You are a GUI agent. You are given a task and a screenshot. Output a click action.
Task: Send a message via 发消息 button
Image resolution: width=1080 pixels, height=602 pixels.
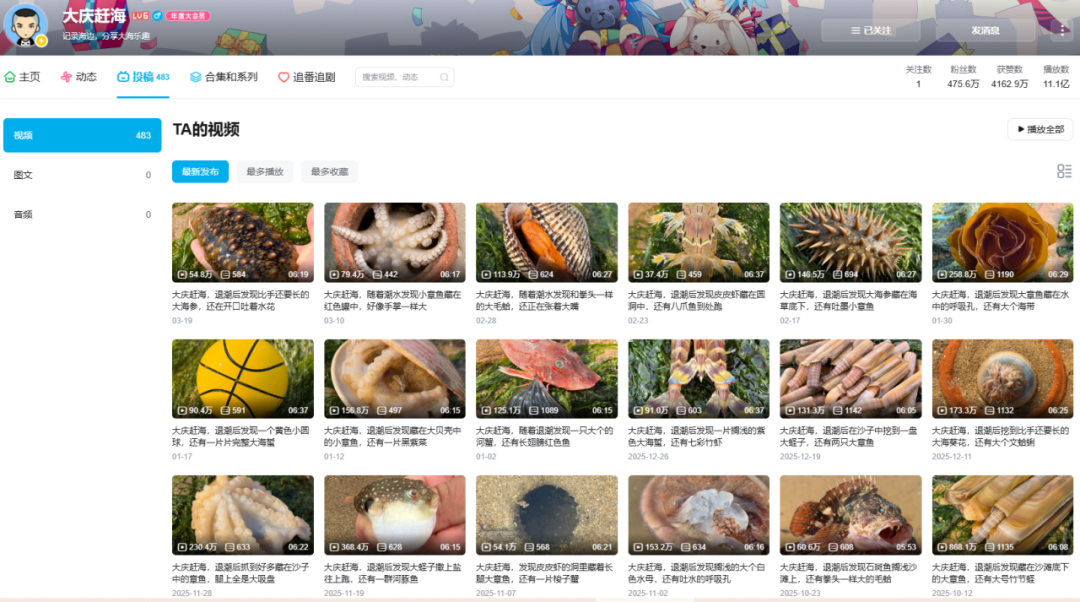coord(985,30)
